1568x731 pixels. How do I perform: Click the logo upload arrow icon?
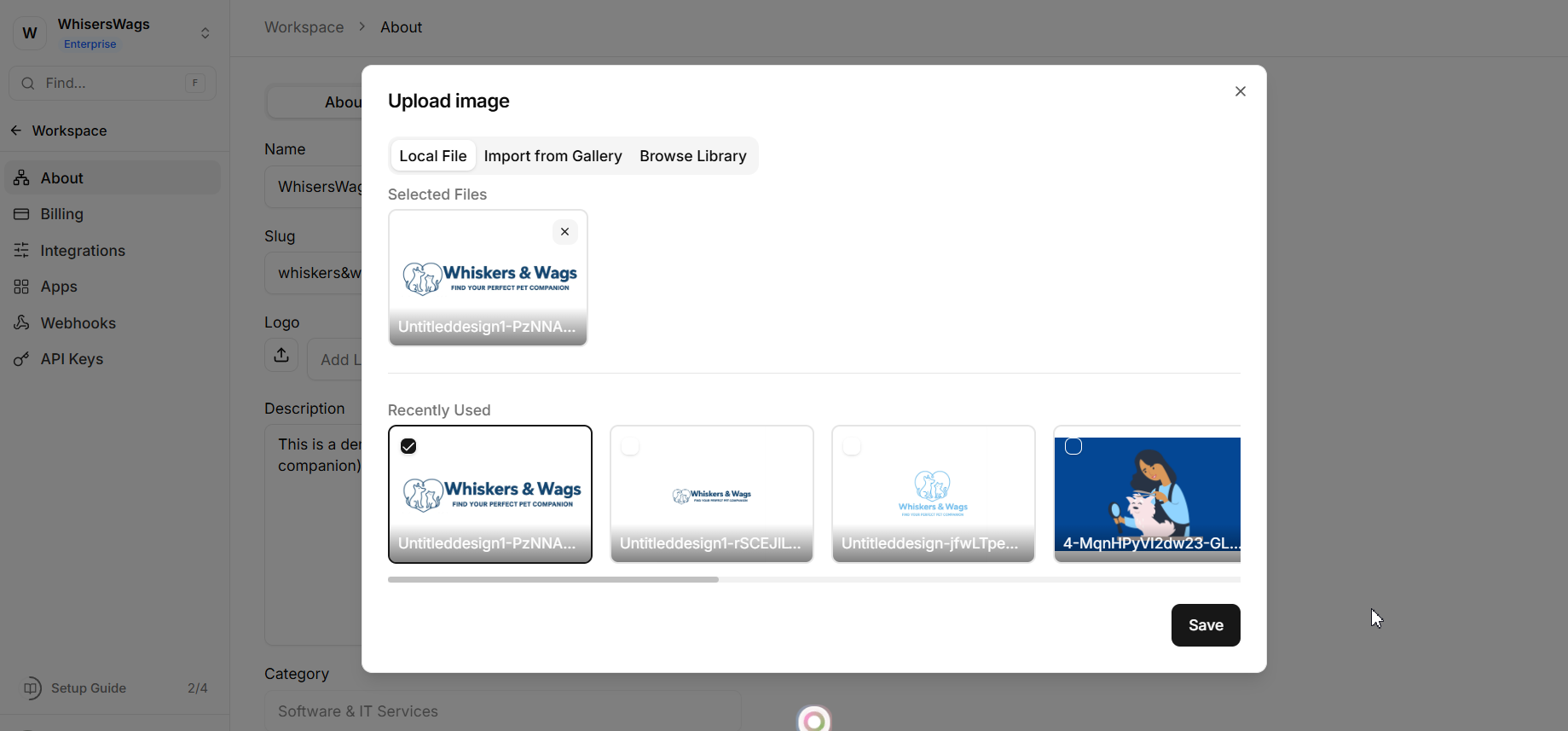281,356
